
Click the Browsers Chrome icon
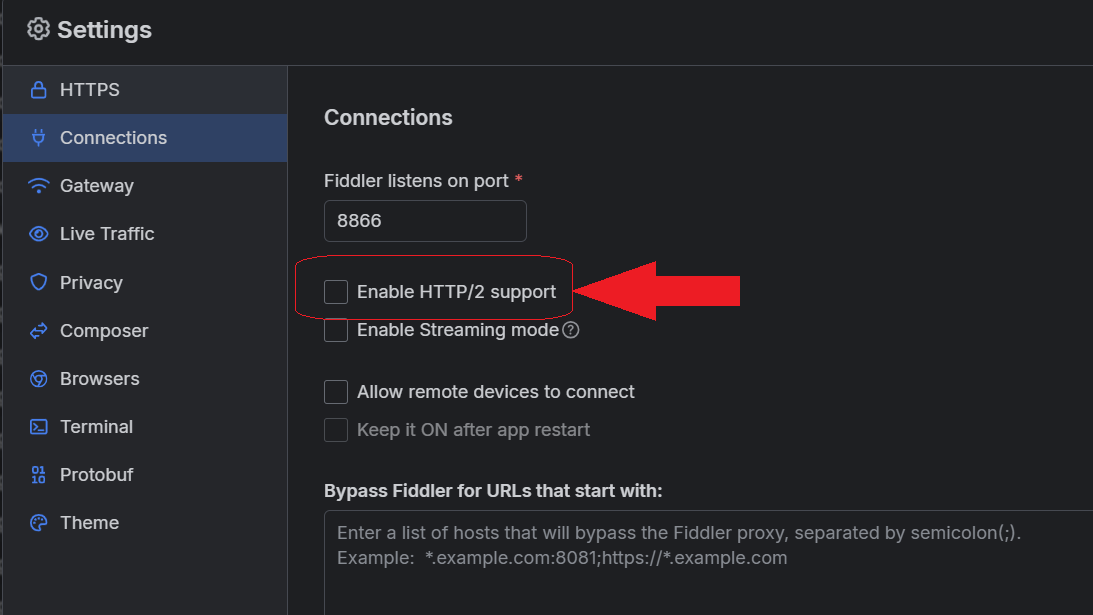[39, 379]
